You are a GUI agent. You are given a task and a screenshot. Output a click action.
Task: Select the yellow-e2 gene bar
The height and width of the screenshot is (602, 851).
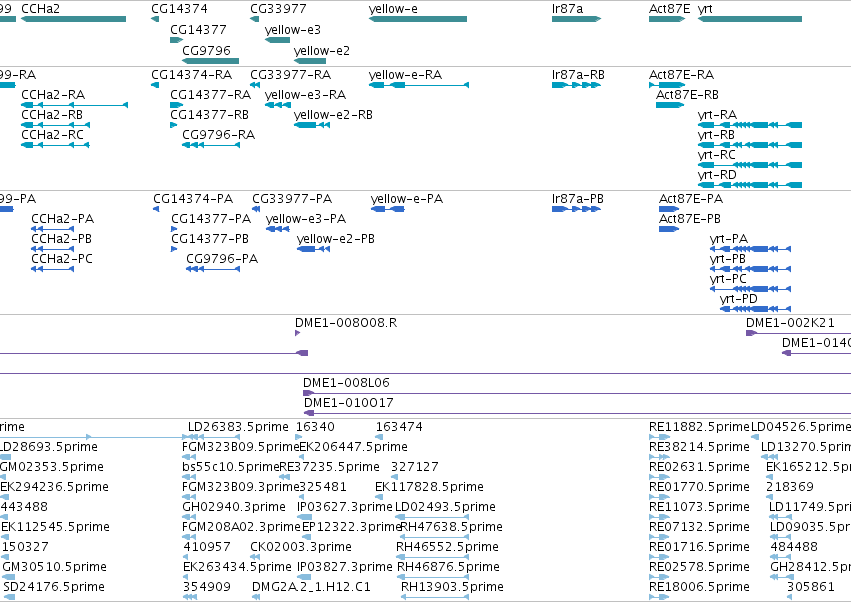310,61
